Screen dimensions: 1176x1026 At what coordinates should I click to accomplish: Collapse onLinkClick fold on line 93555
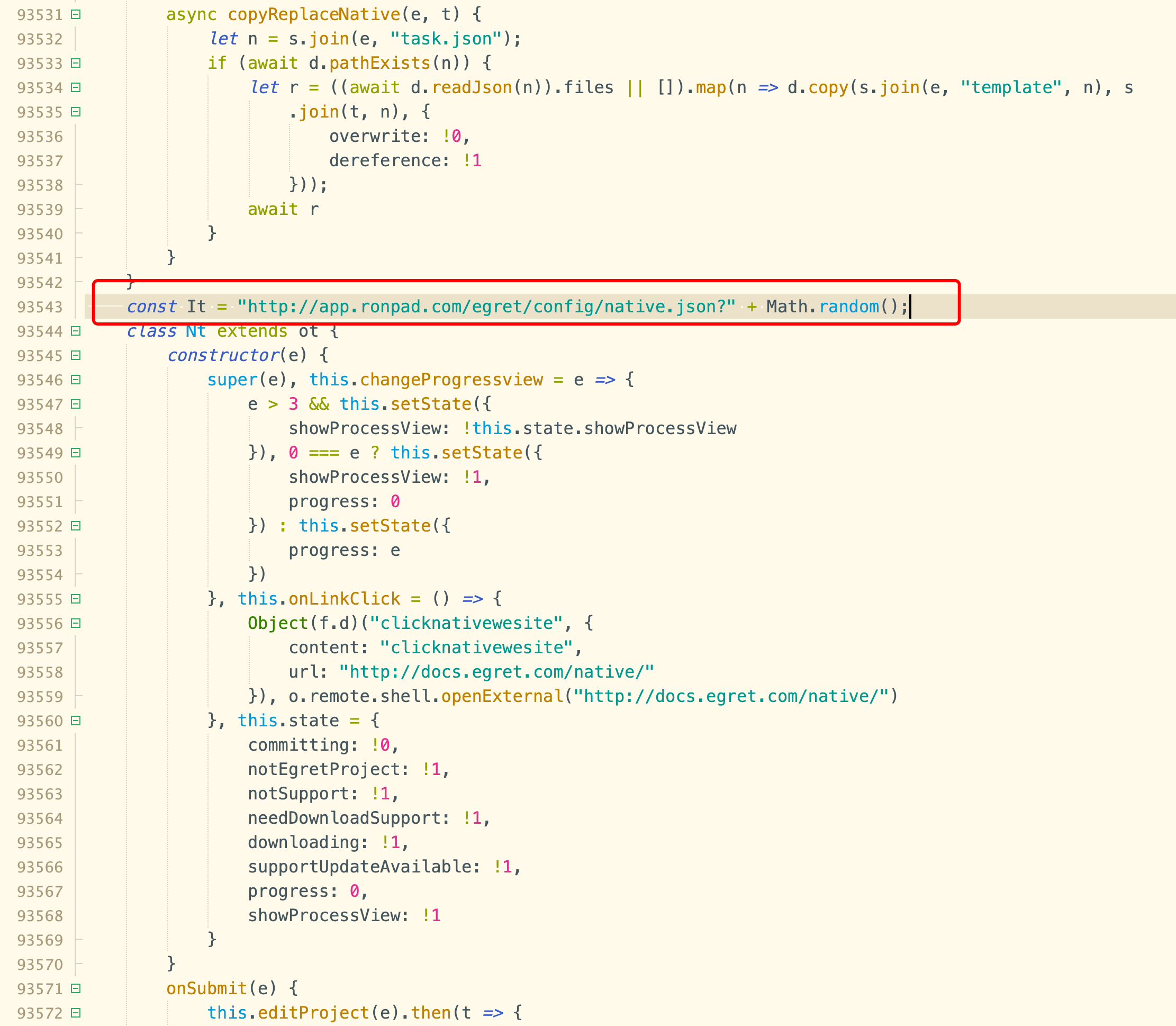point(76,599)
